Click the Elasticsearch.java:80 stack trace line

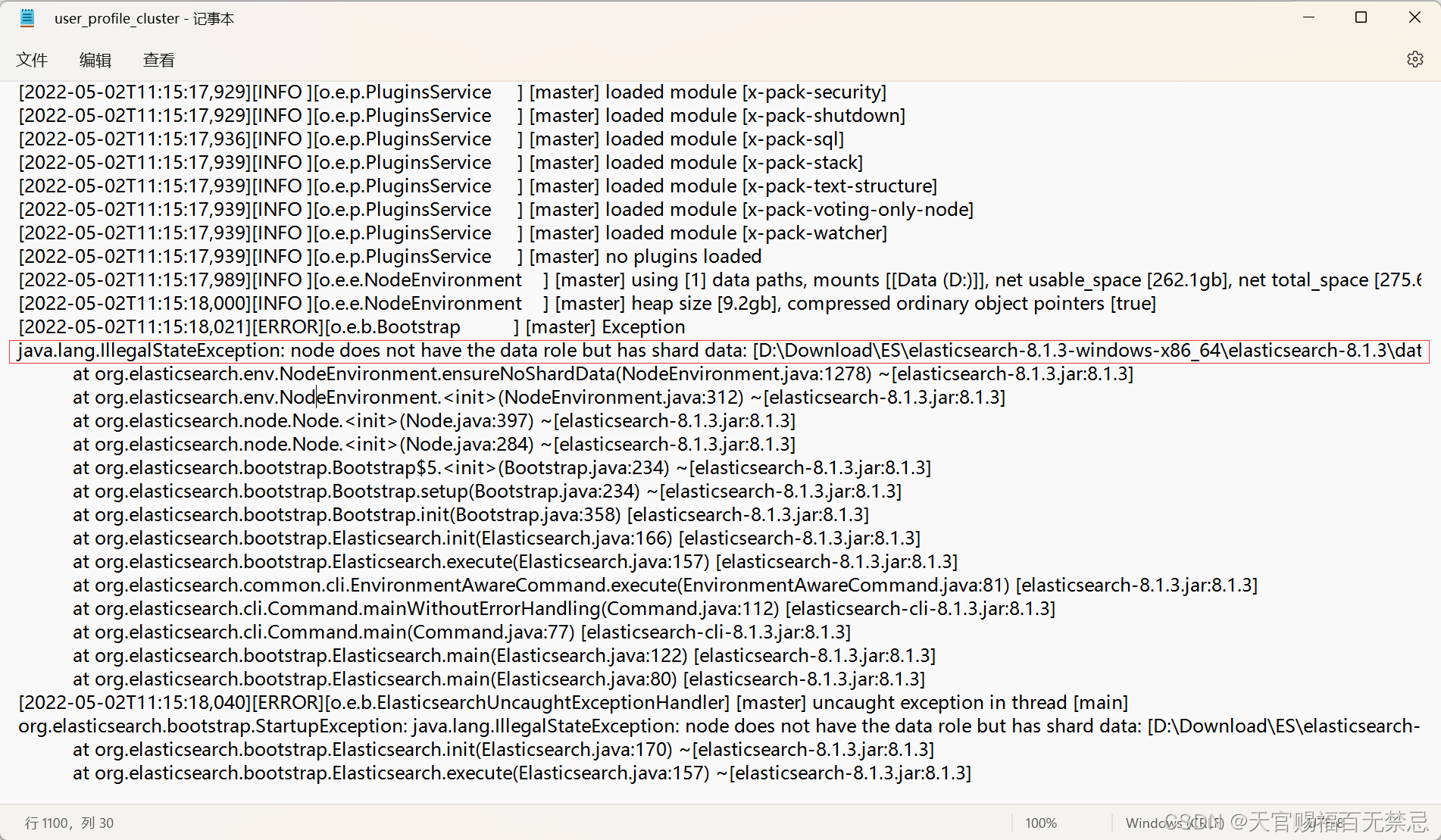coord(499,679)
